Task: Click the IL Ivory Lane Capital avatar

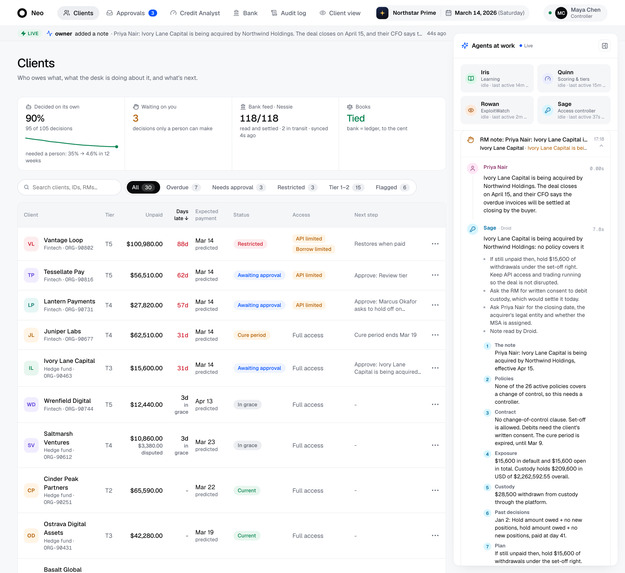Action: (31, 368)
